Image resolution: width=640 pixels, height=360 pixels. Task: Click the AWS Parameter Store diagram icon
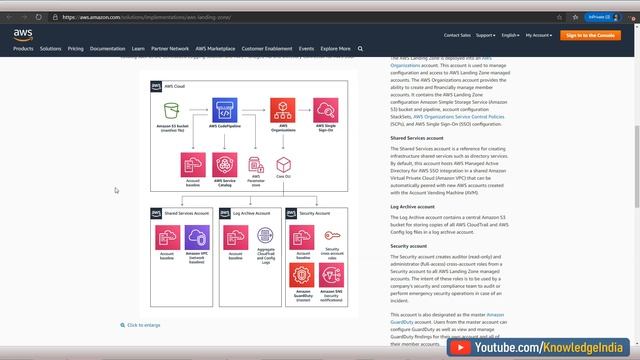tap(256, 164)
